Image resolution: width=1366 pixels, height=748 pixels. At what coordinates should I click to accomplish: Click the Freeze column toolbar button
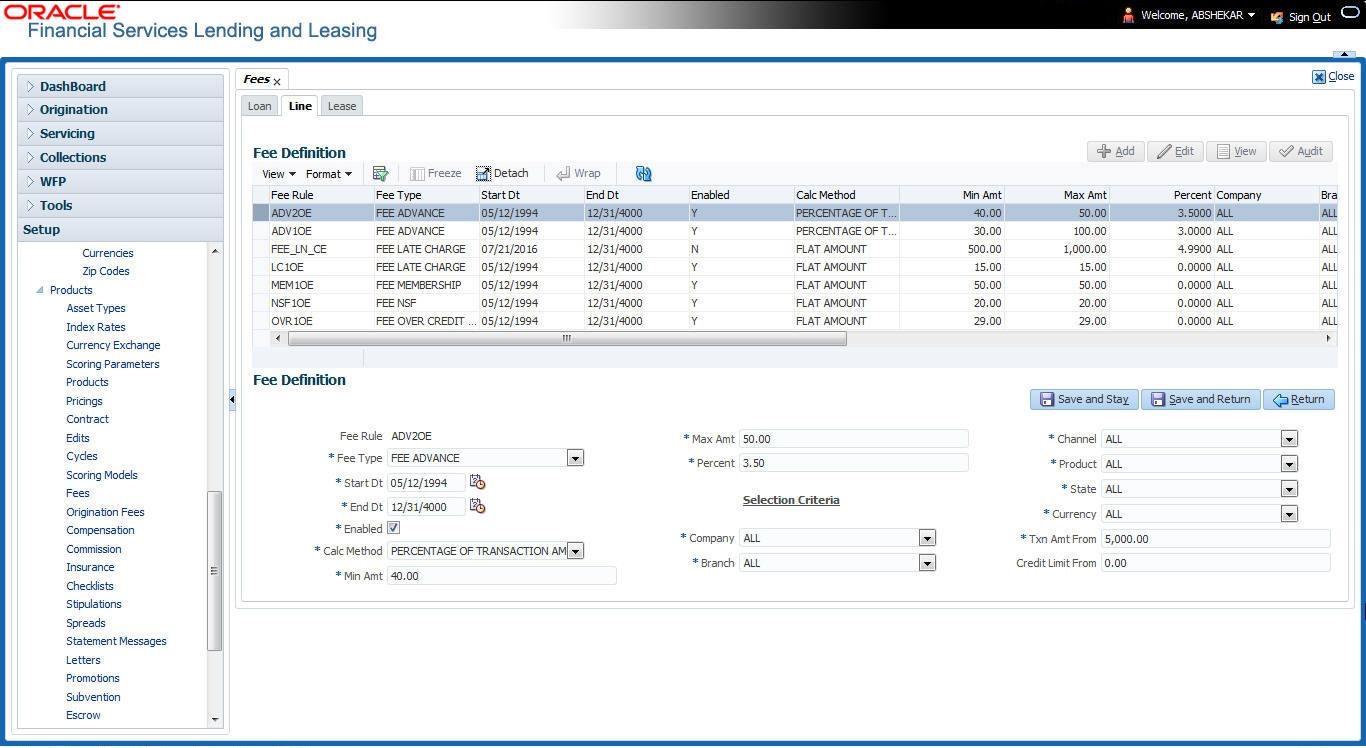pos(436,173)
